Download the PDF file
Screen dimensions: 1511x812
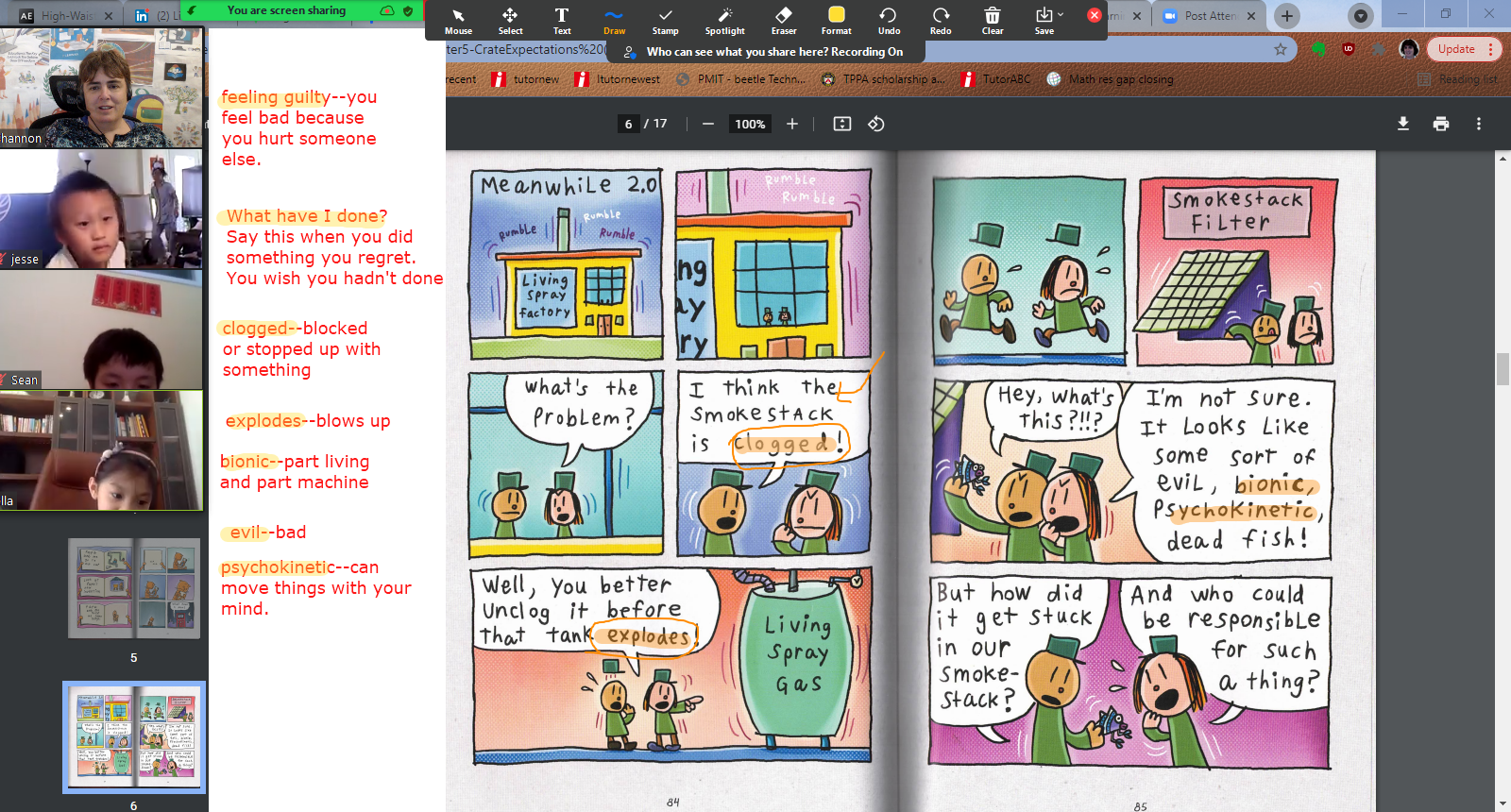pos(1403,124)
